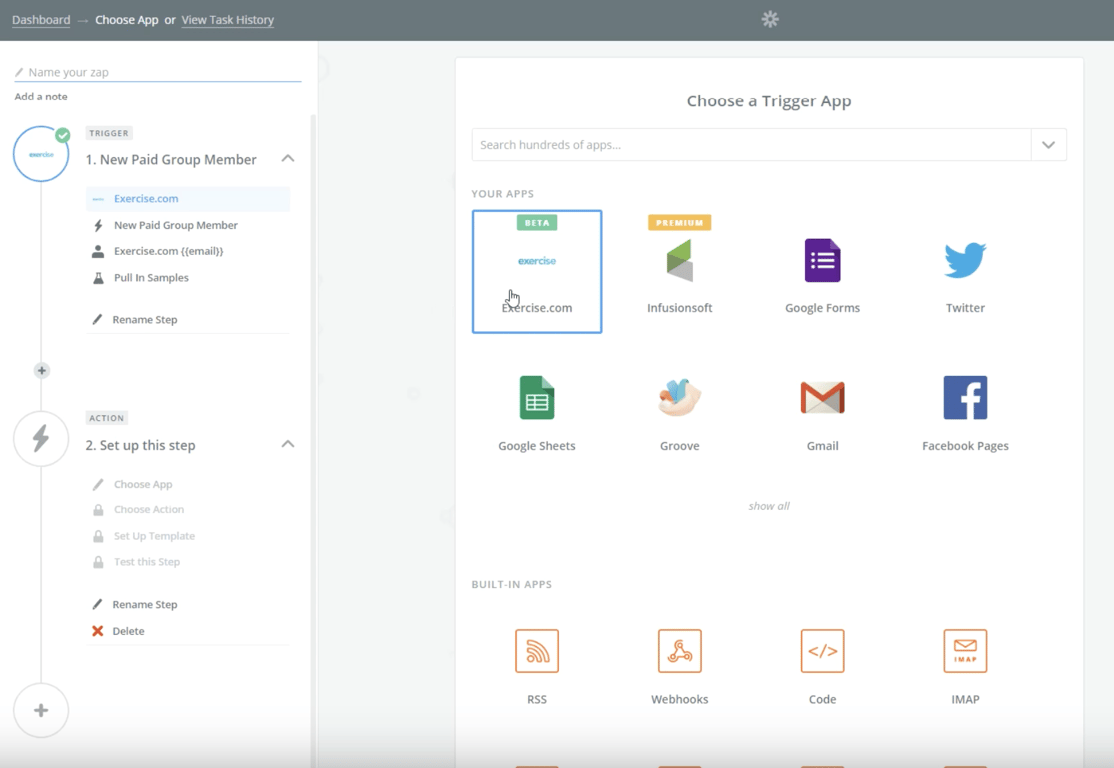Select the RSS built-in app icon
Screen dimensions: 1114x768
click(x=536, y=651)
